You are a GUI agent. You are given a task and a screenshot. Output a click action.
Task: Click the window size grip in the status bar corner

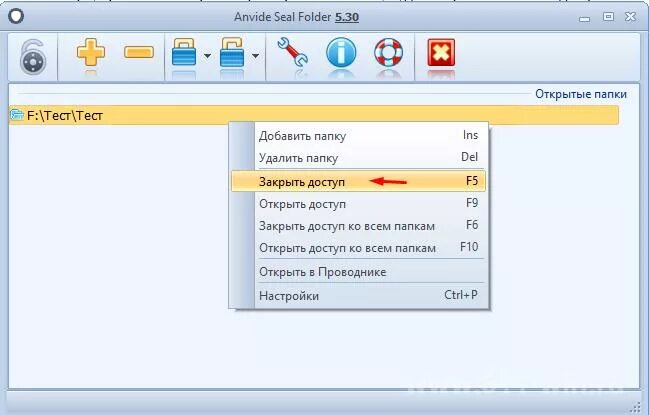[x=635, y=407]
